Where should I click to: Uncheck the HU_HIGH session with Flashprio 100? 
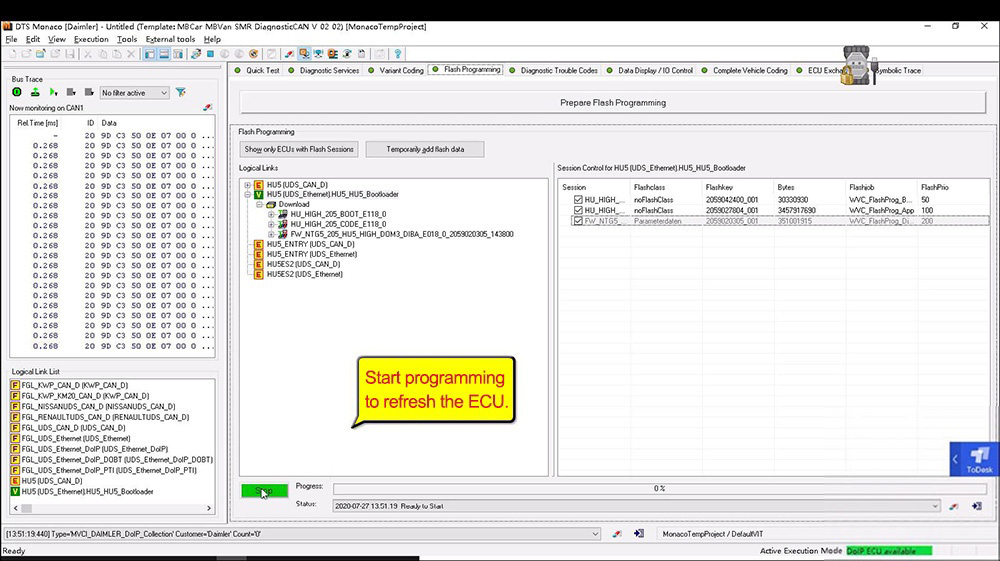(578, 210)
